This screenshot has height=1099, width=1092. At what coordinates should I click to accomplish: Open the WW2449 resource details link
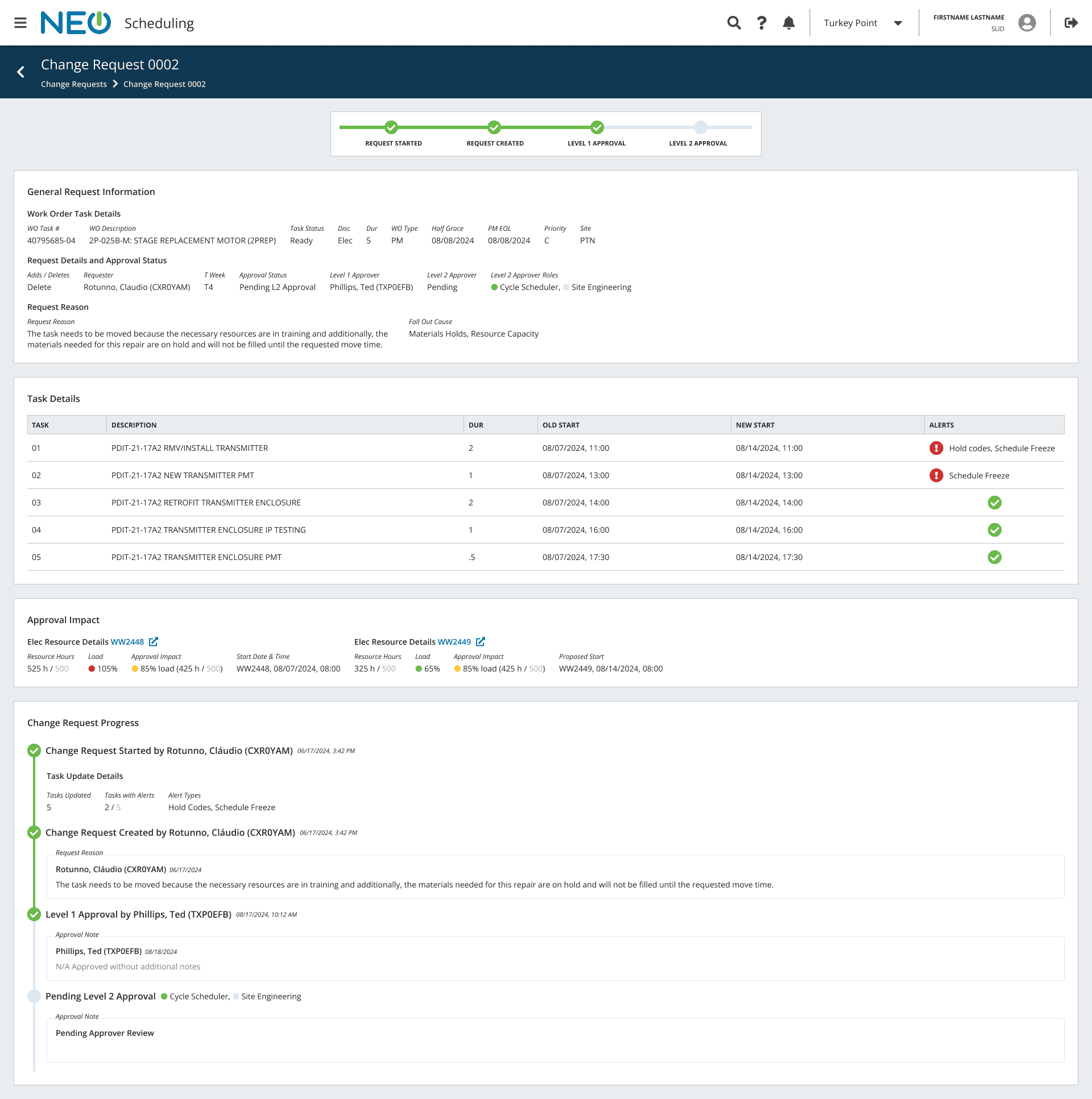454,642
